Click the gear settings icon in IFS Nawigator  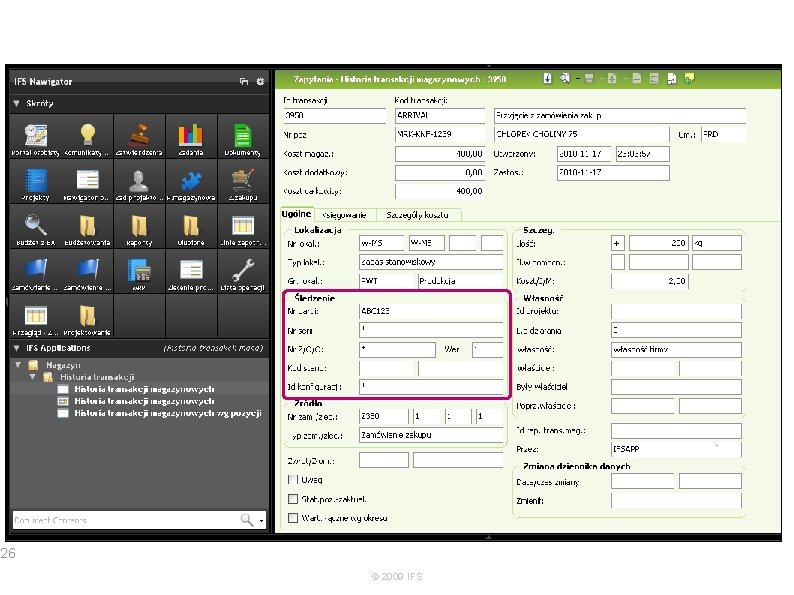pyautogui.click(x=260, y=81)
